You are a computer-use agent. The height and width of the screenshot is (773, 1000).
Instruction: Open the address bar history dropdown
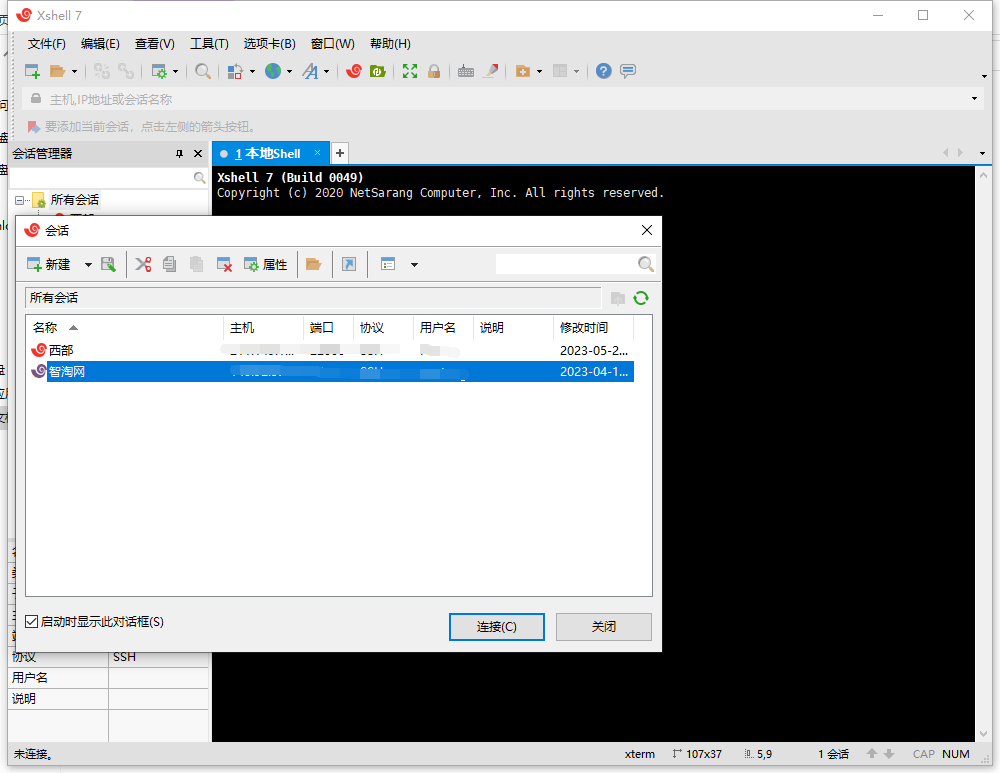(974, 99)
